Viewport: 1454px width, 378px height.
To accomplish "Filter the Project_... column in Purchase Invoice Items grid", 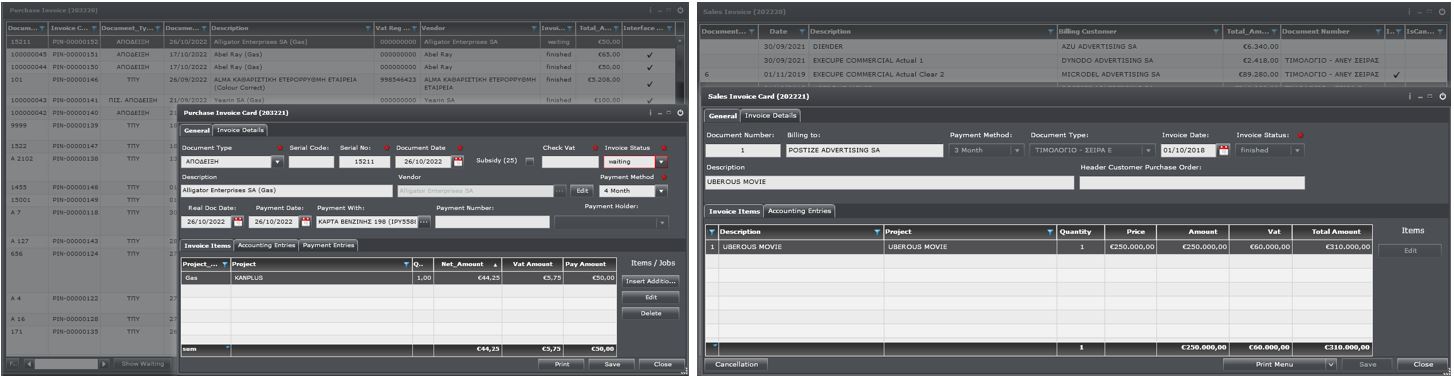I will pyautogui.click(x=224, y=264).
